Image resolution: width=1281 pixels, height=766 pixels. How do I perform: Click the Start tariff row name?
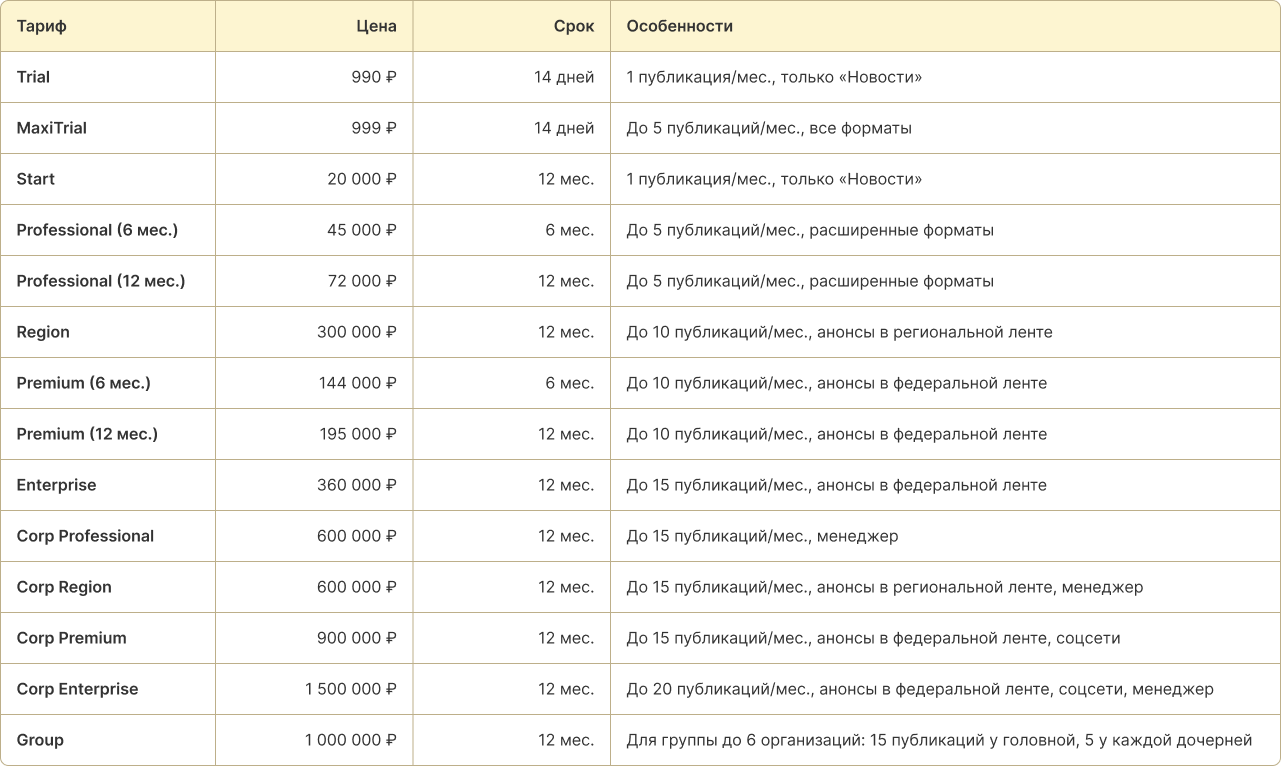pyautogui.click(x=36, y=179)
